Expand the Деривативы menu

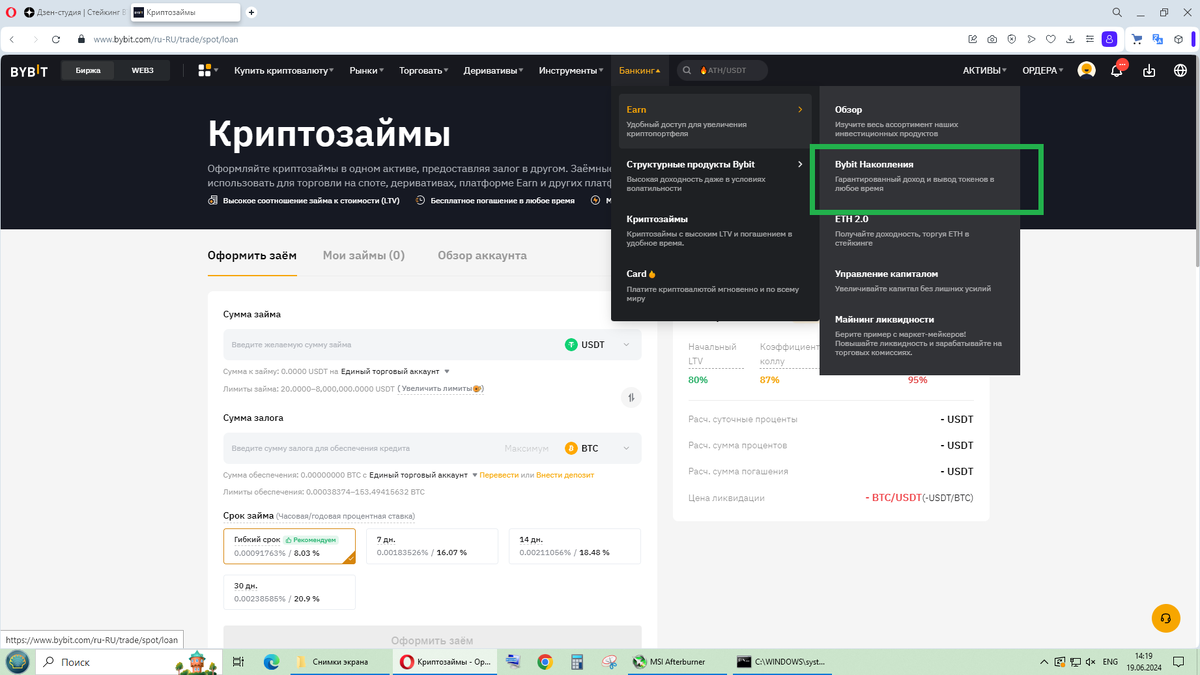point(494,71)
